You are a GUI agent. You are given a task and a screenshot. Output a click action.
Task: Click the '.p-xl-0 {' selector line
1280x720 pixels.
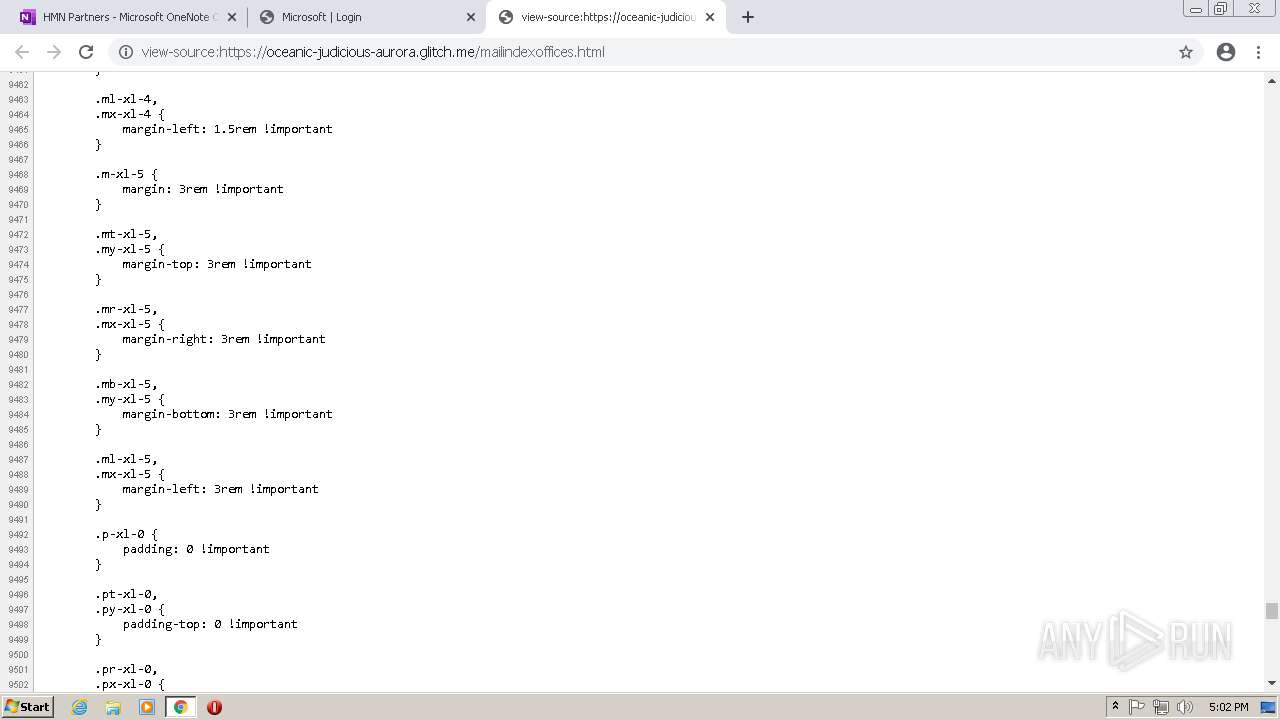pos(126,534)
